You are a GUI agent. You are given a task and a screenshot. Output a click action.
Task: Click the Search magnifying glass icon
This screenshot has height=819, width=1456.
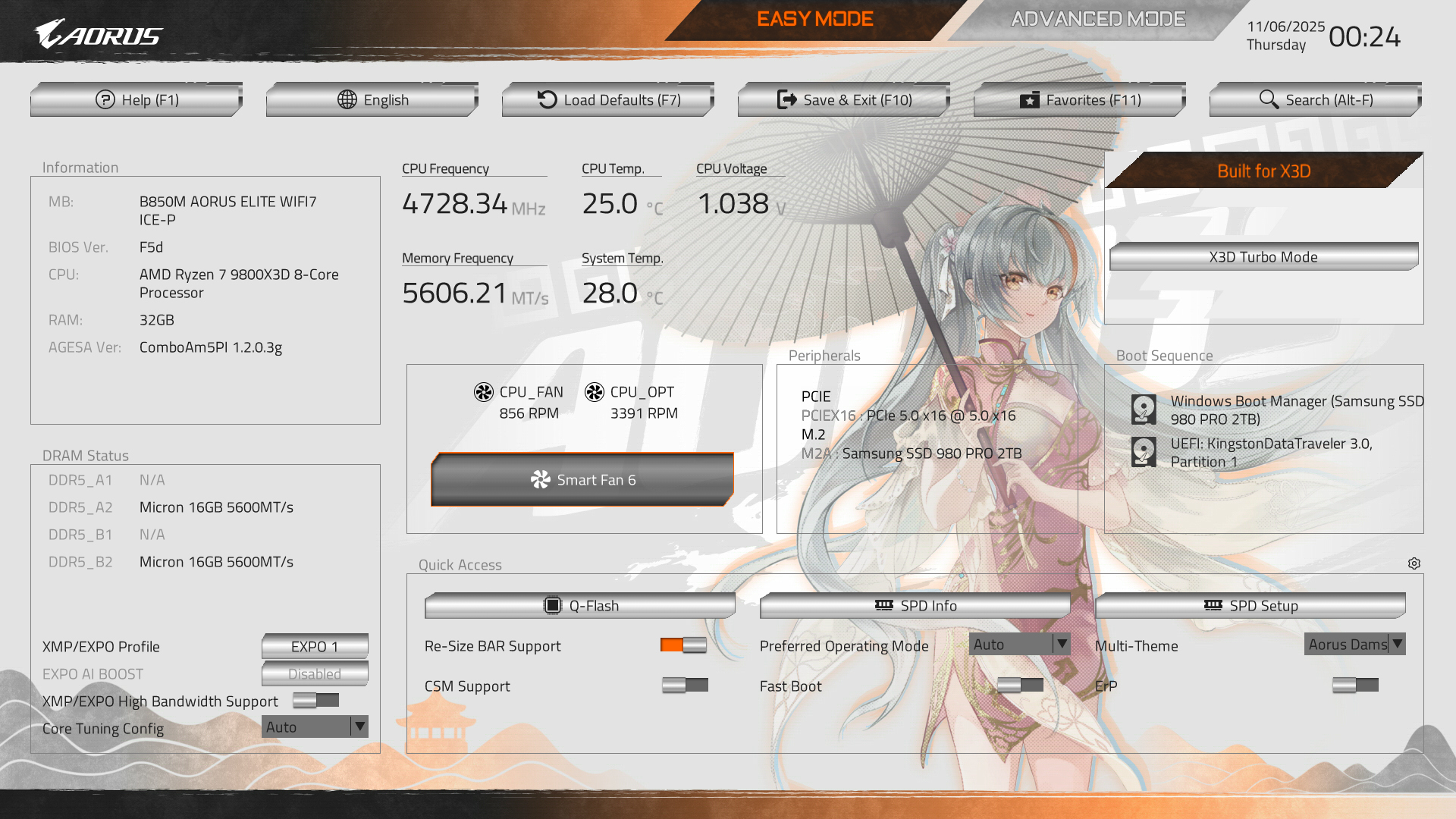(x=1269, y=99)
